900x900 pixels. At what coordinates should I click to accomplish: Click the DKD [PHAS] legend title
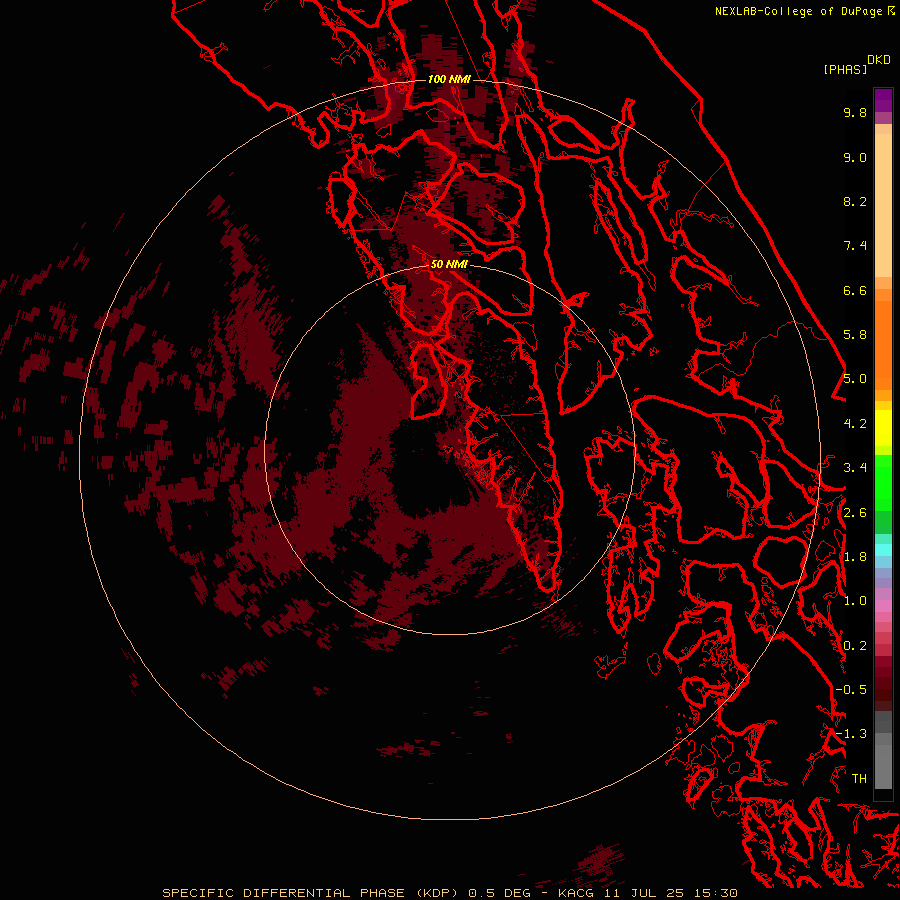(x=856, y=64)
